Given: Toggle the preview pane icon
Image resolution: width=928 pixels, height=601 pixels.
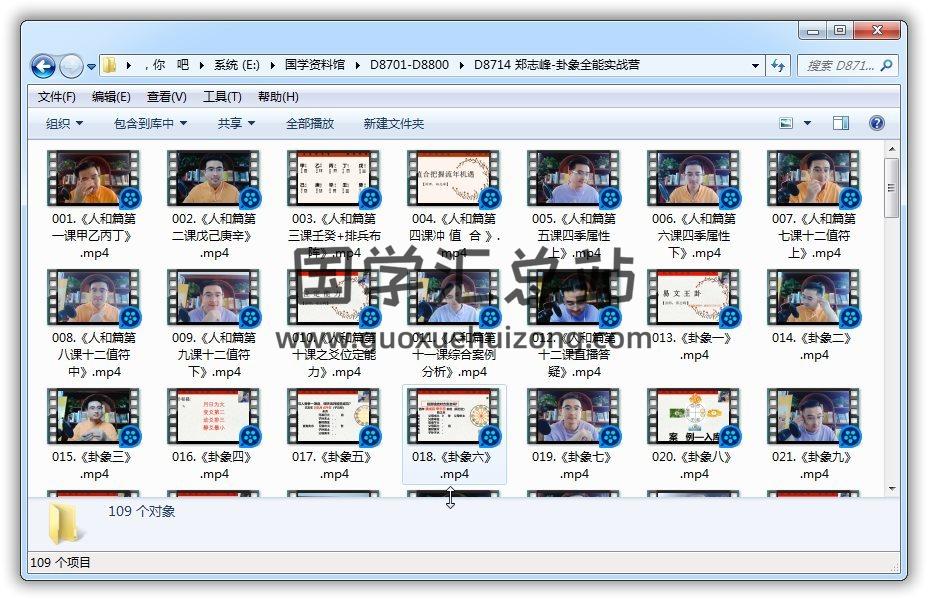Looking at the screenshot, I should click(x=841, y=123).
